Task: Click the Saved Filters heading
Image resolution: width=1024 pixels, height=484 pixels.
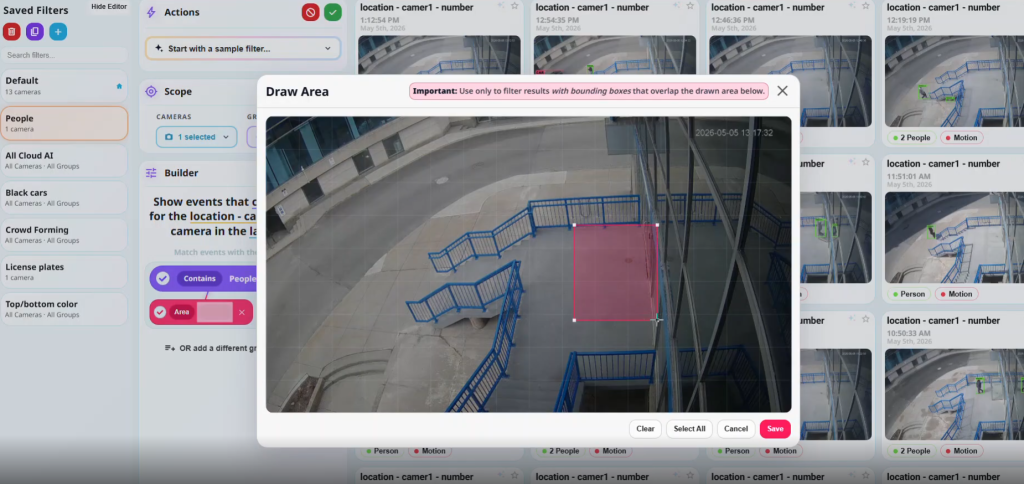Action: 36,10
